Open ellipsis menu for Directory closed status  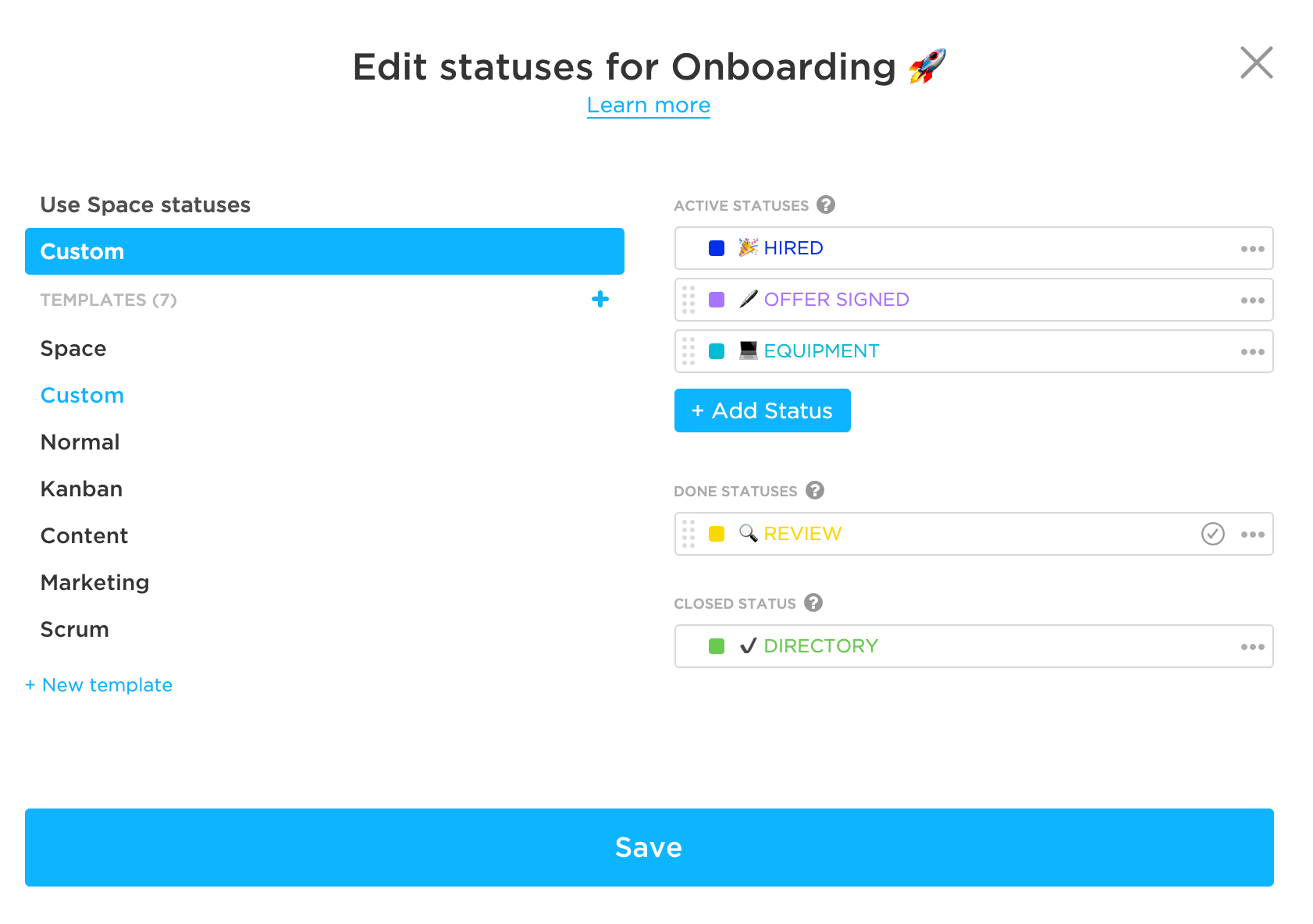click(1252, 647)
